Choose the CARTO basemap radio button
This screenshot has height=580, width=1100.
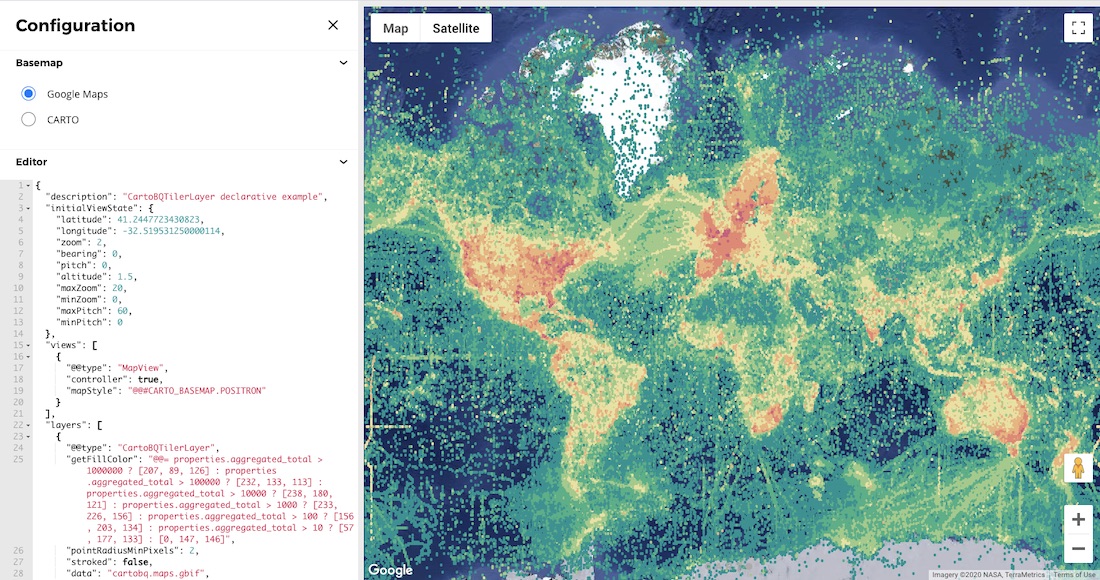[x=29, y=120]
